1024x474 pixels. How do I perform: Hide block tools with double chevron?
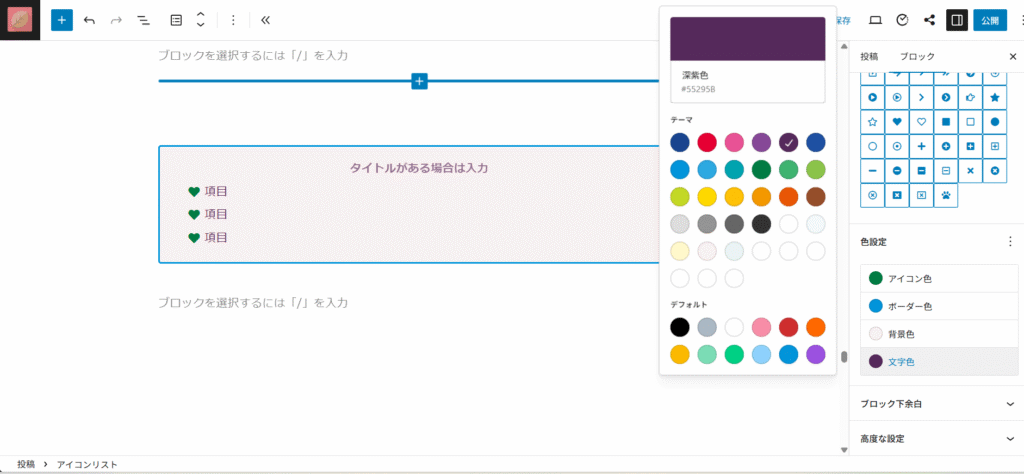tap(265, 20)
